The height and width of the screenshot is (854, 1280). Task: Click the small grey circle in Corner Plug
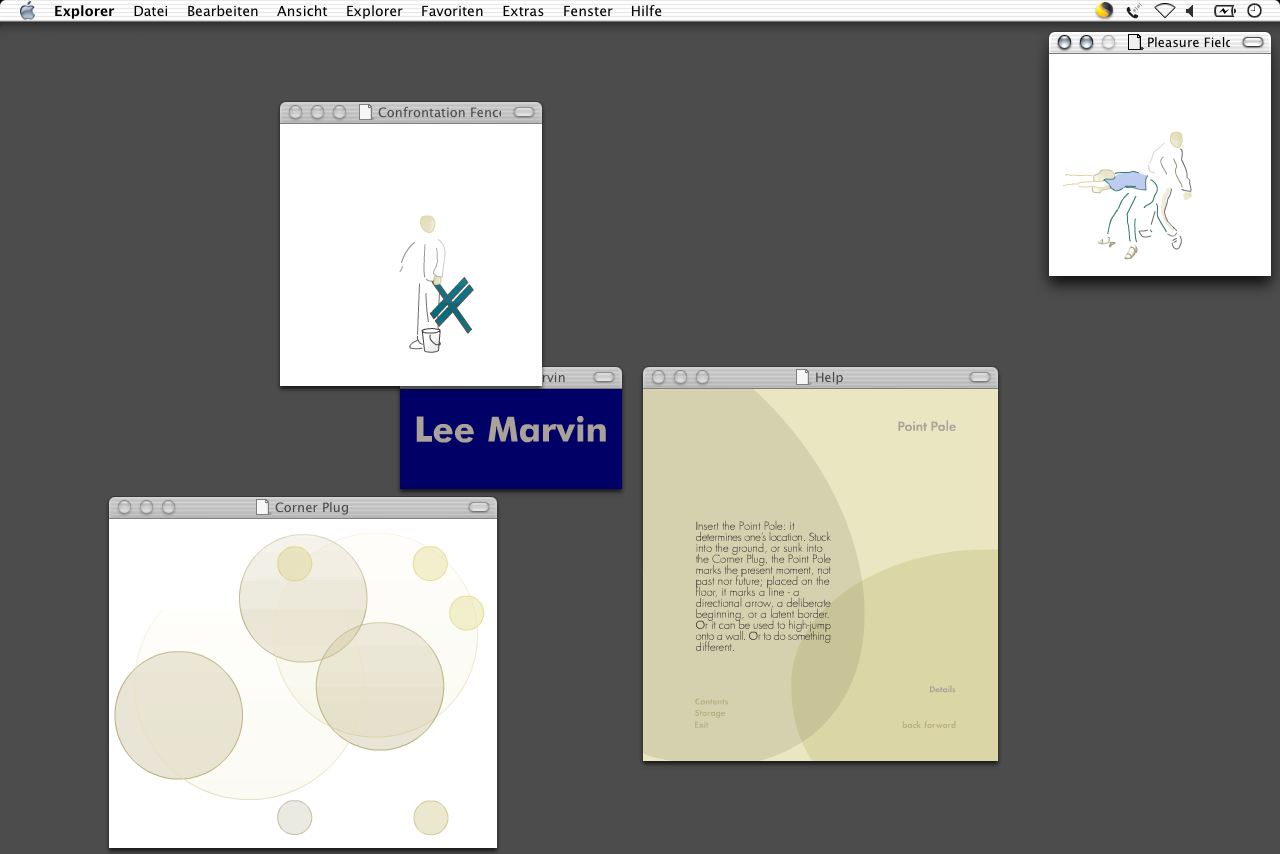[295, 817]
